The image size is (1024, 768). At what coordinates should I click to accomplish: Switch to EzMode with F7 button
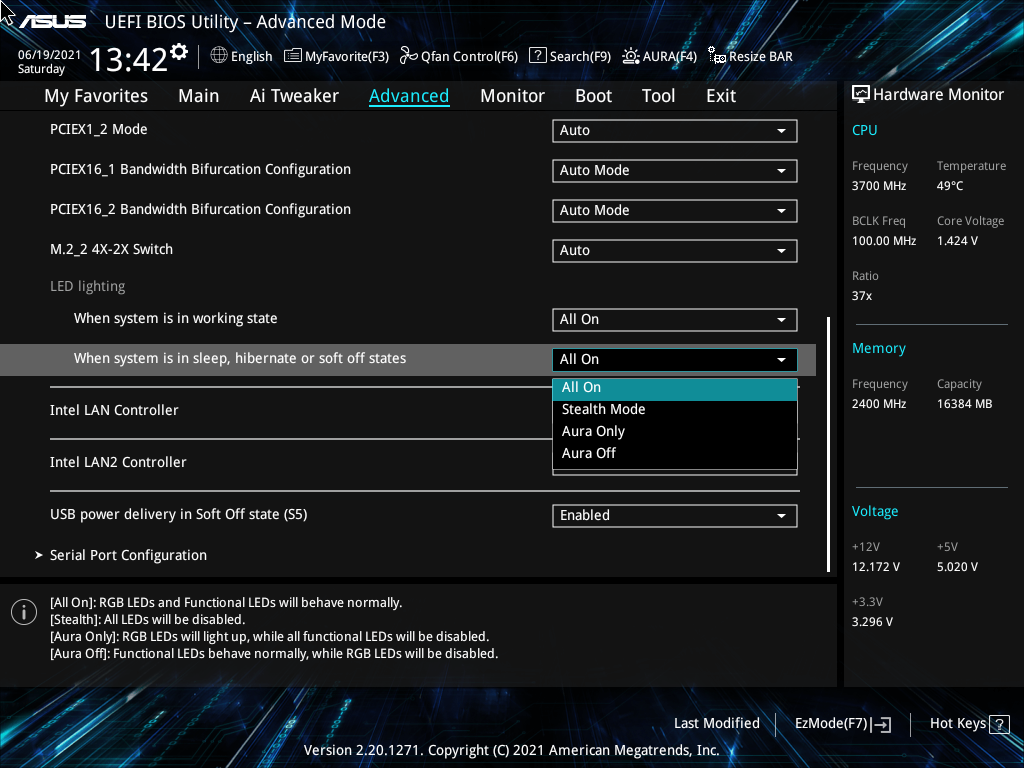(x=841, y=723)
